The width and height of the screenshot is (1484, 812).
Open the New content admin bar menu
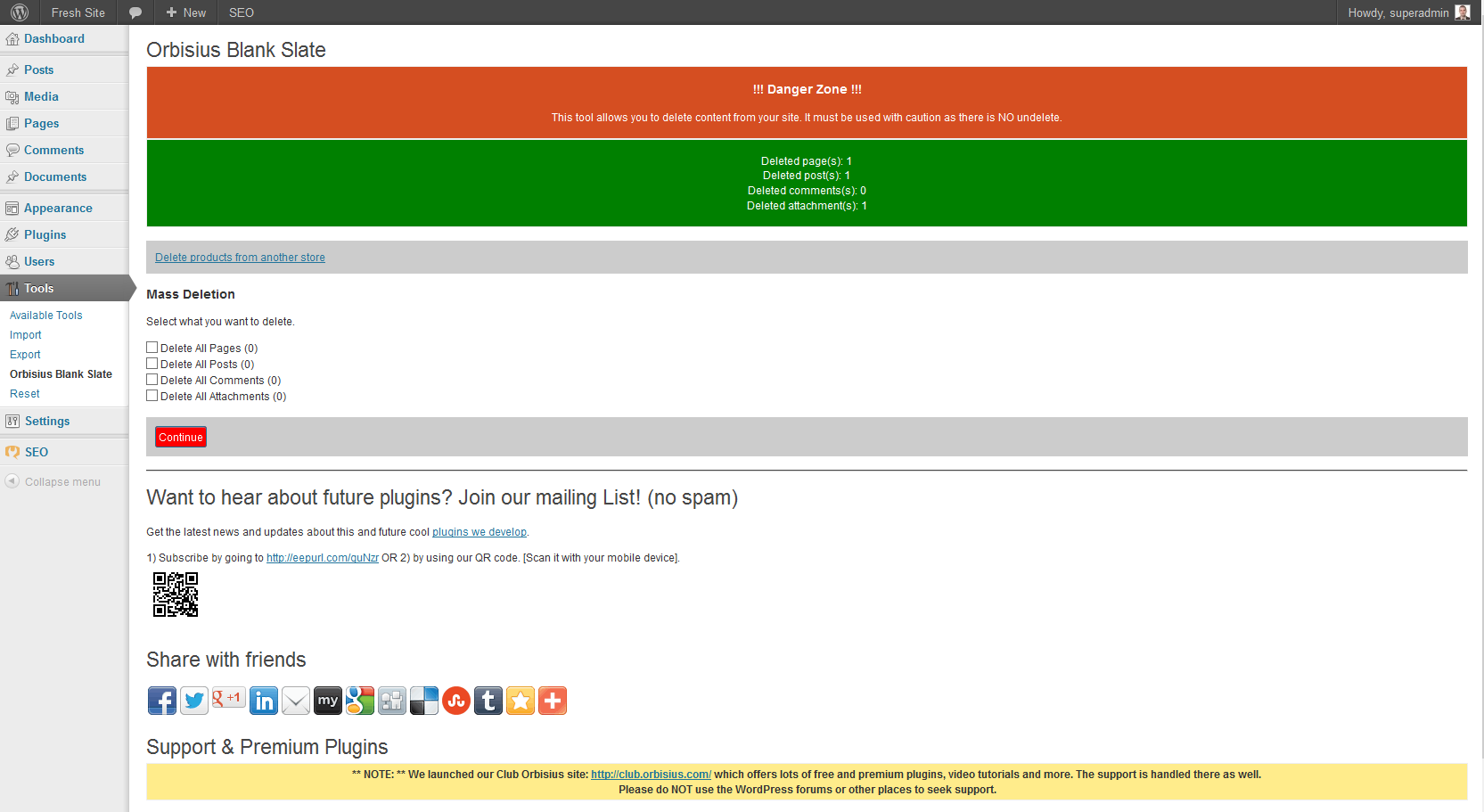click(x=185, y=12)
